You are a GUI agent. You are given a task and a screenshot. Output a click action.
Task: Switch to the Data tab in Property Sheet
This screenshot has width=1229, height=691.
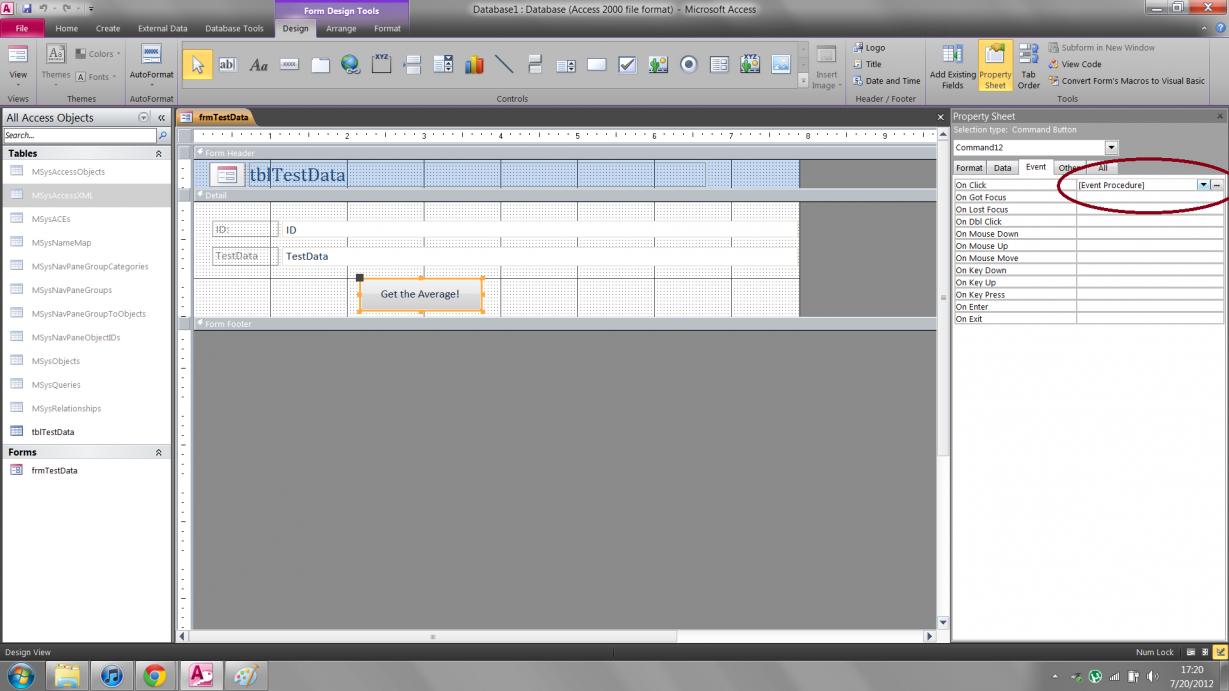click(x=1002, y=168)
